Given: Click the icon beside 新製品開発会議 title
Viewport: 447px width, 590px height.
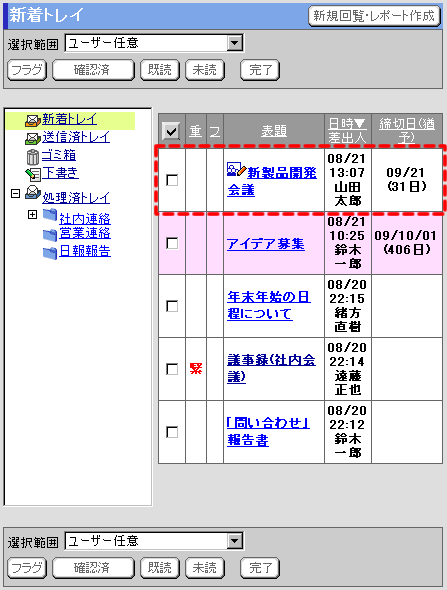Looking at the screenshot, I should click(x=236, y=170).
